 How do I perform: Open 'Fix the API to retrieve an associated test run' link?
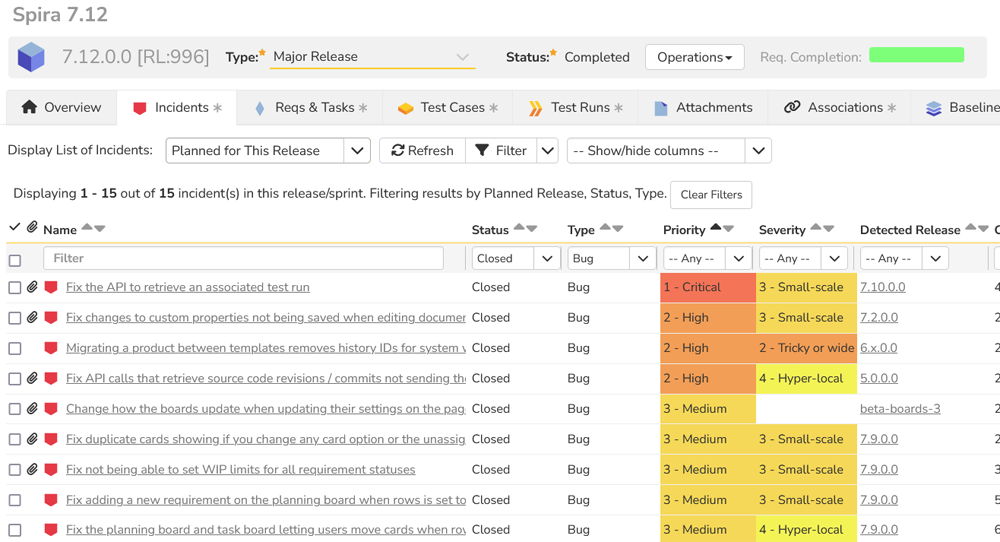(188, 287)
